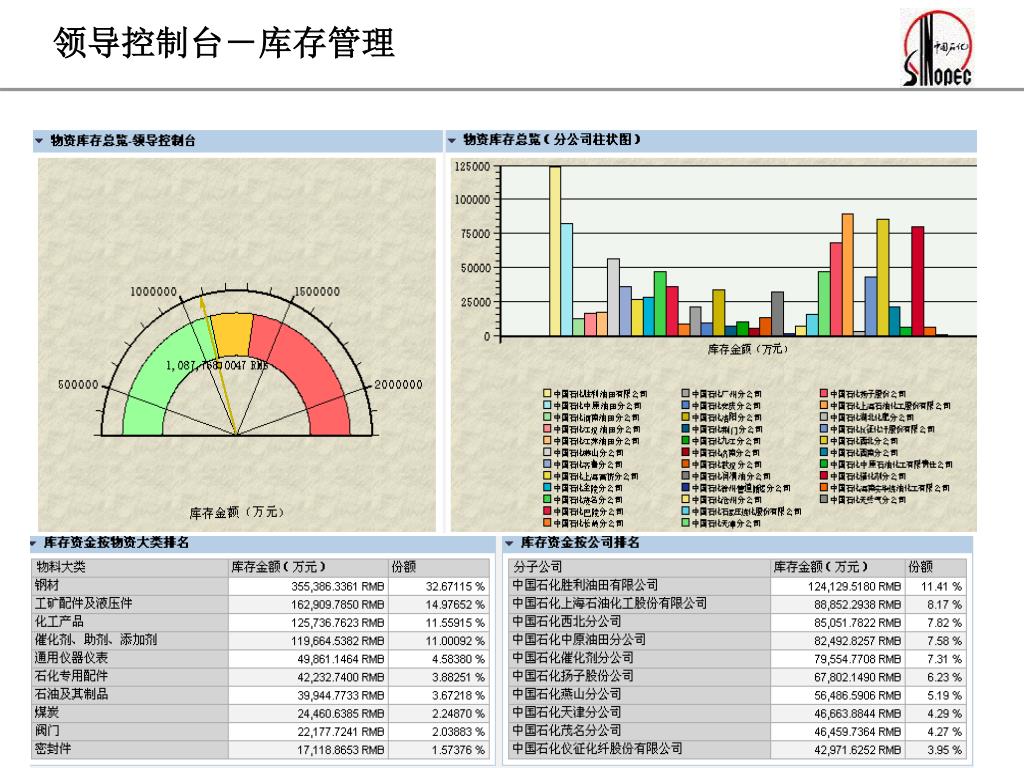
Task: Click the 扬子股份公司 legend swatch
Action: click(x=824, y=394)
